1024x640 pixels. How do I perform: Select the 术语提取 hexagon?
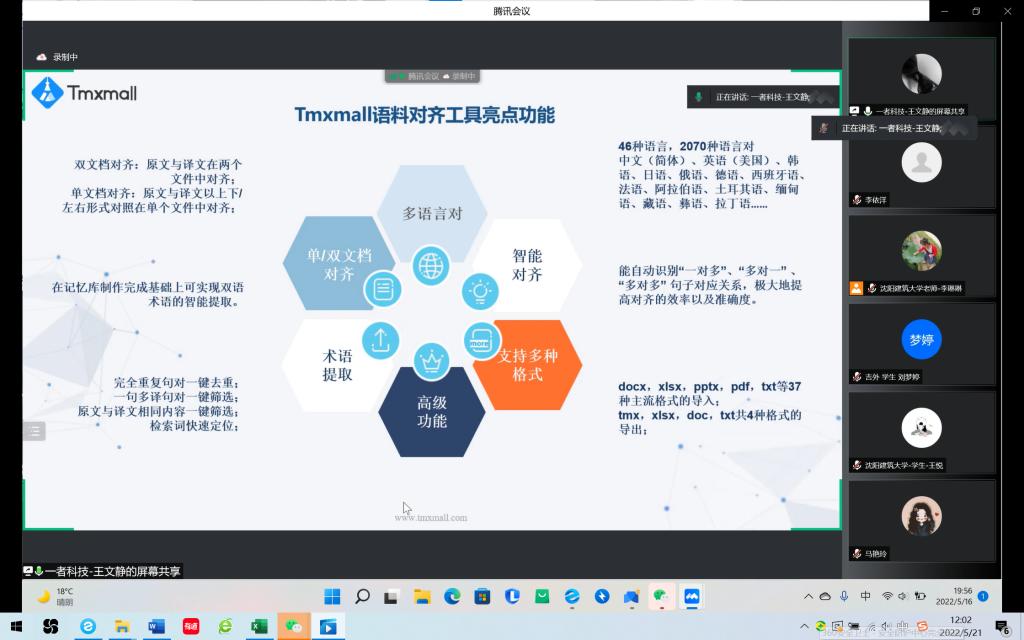tap(337, 365)
